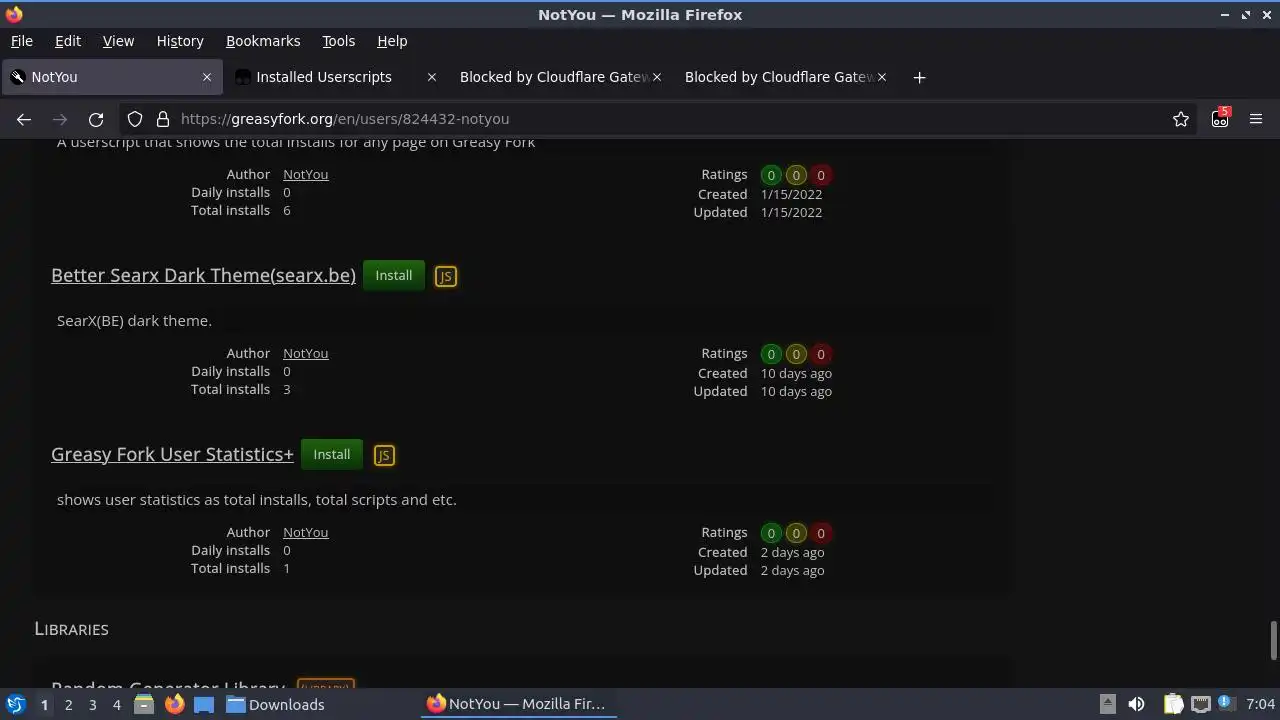
Task: Close the NotYou tab
Action: click(207, 77)
